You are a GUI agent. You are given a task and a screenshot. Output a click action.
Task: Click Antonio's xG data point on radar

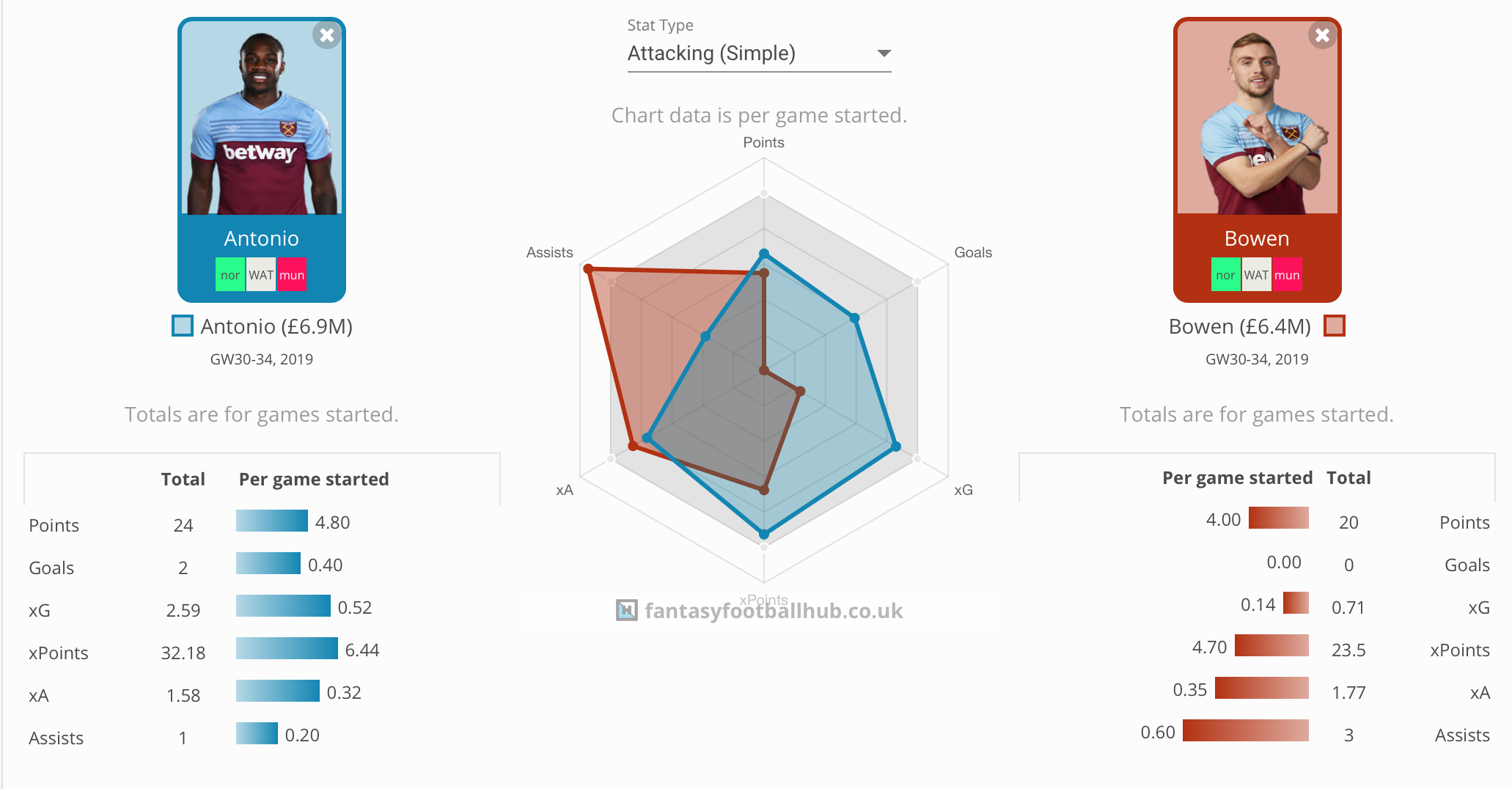pos(895,446)
